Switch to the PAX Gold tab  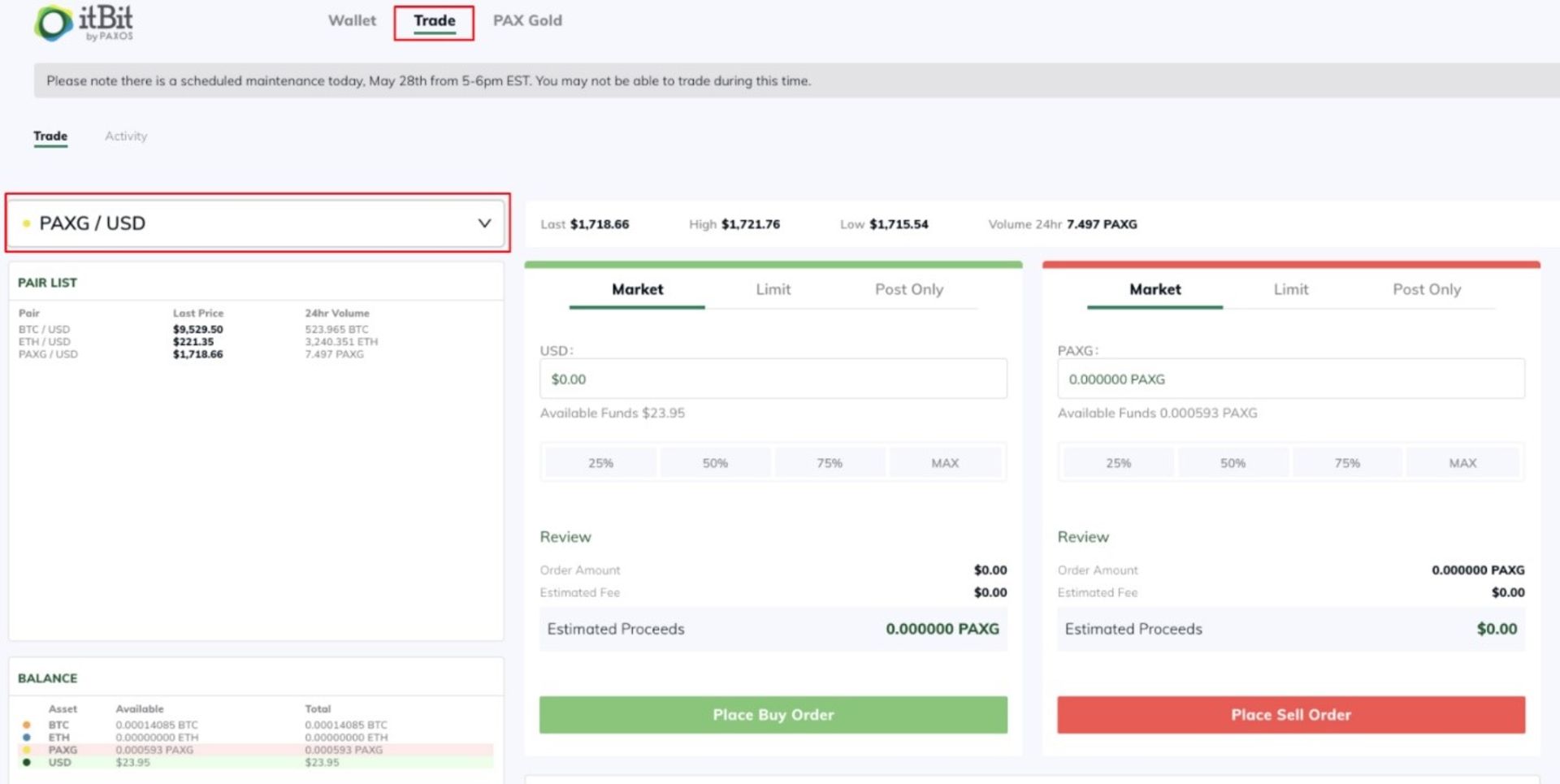point(527,21)
